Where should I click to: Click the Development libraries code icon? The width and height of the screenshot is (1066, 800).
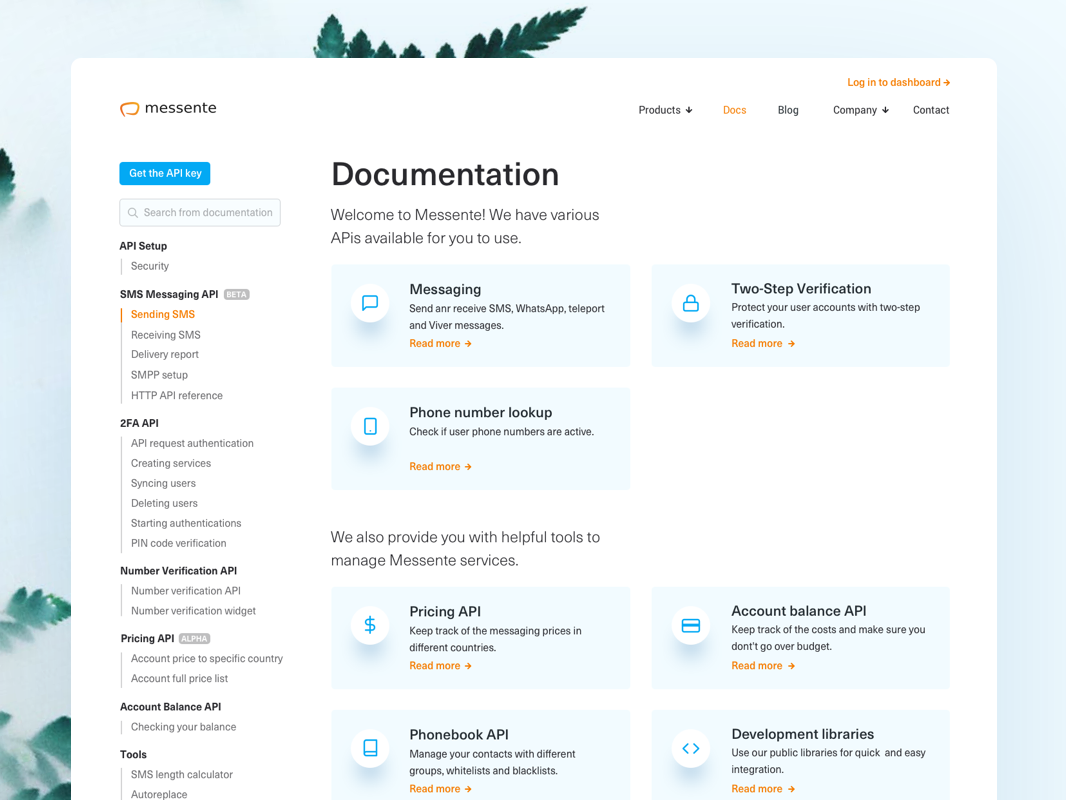click(x=691, y=748)
